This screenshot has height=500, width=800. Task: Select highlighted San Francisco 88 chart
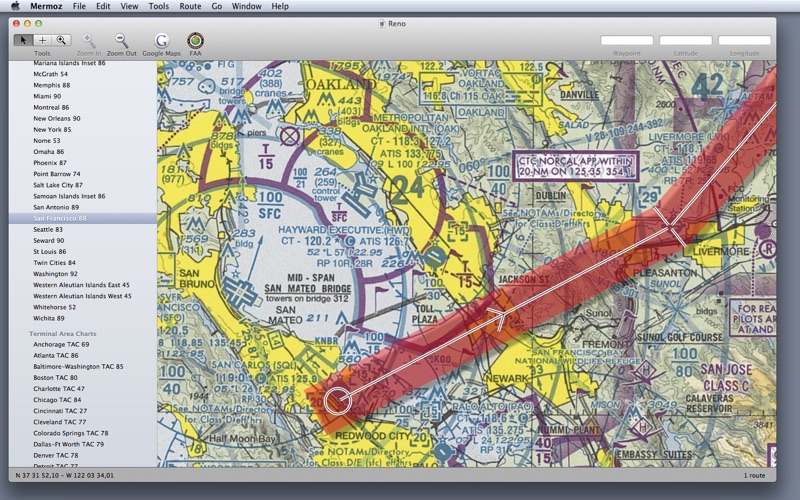point(83,218)
